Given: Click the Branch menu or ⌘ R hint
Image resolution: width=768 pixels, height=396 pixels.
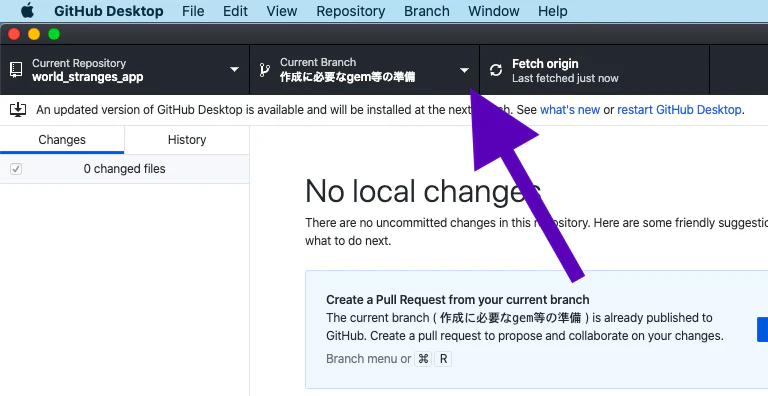Looking at the screenshot, I should click(x=388, y=359).
